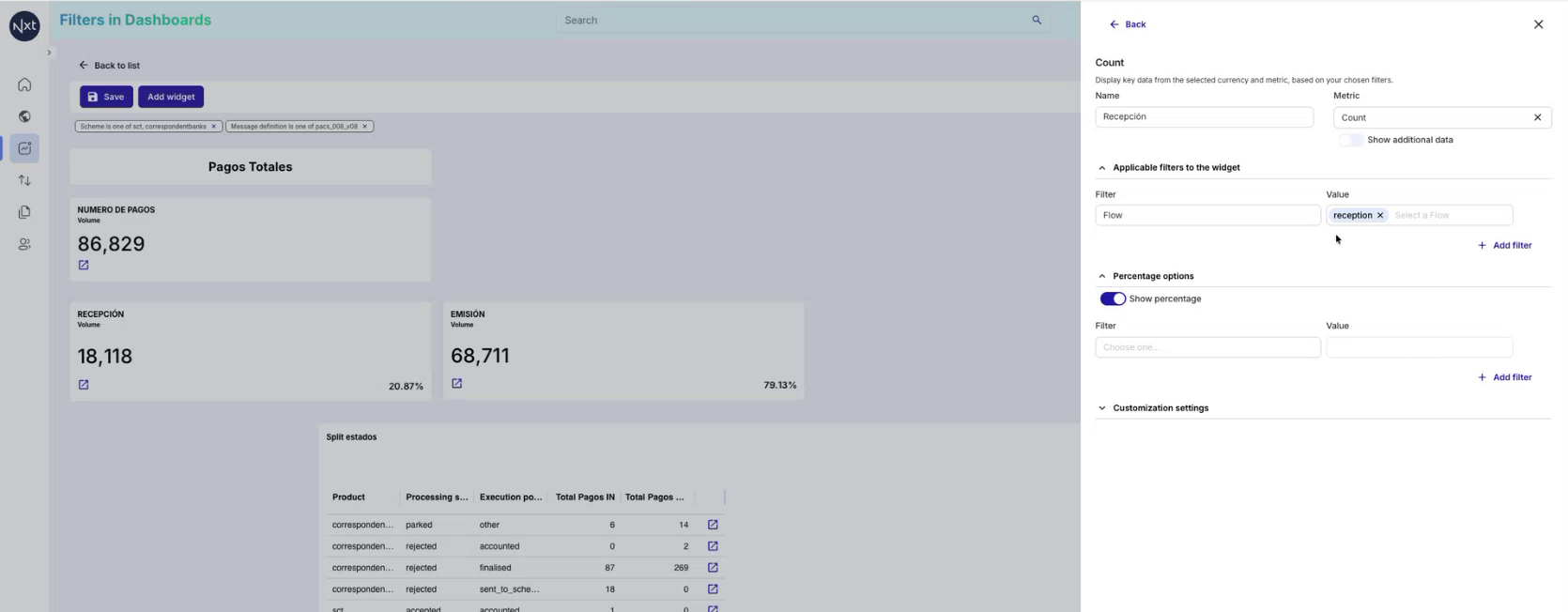Remove the Message definition filter chip

click(364, 126)
